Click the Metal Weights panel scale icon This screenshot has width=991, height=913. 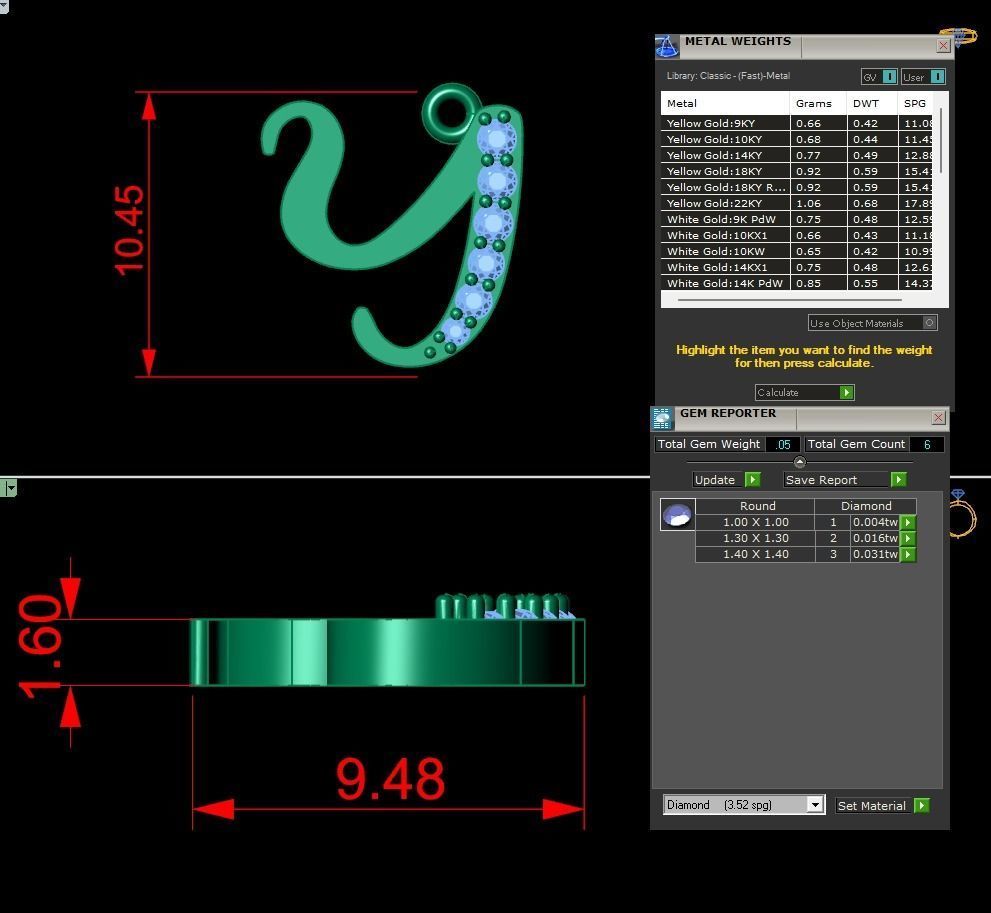tap(666, 46)
